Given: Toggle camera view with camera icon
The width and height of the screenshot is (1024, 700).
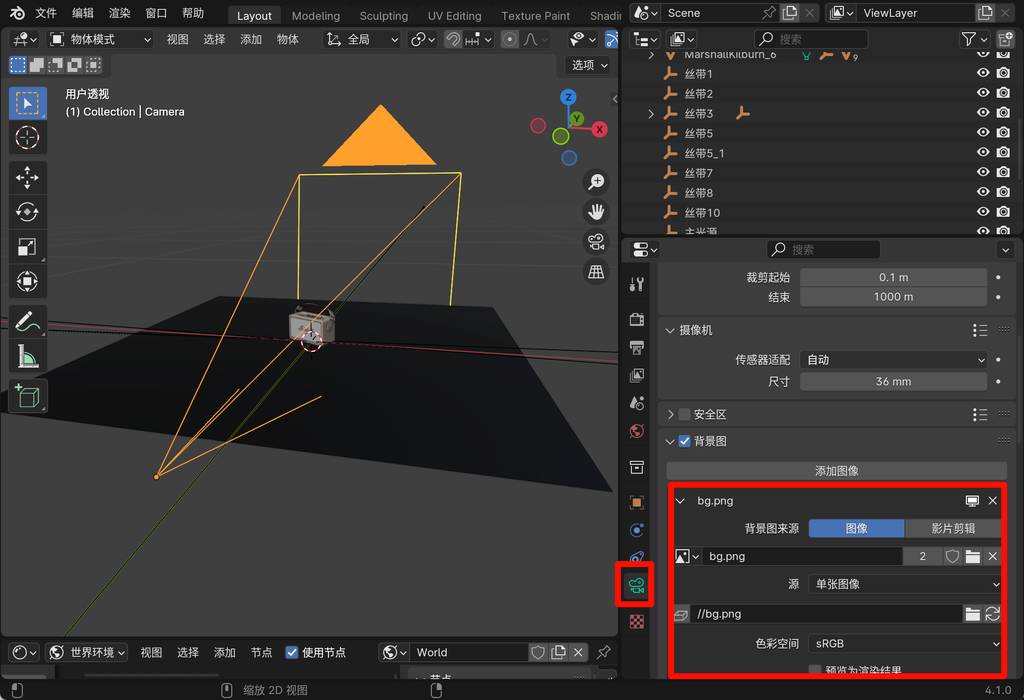Looking at the screenshot, I should tap(596, 242).
